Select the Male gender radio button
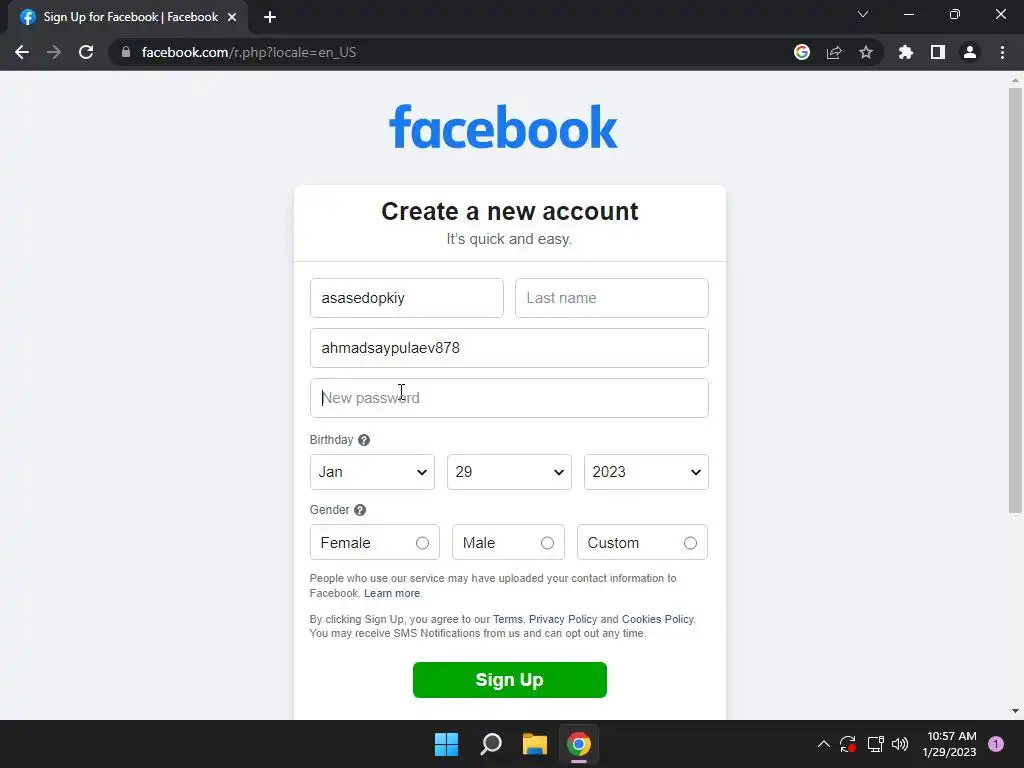Screen dimensions: 1024x768 click(x=547, y=543)
